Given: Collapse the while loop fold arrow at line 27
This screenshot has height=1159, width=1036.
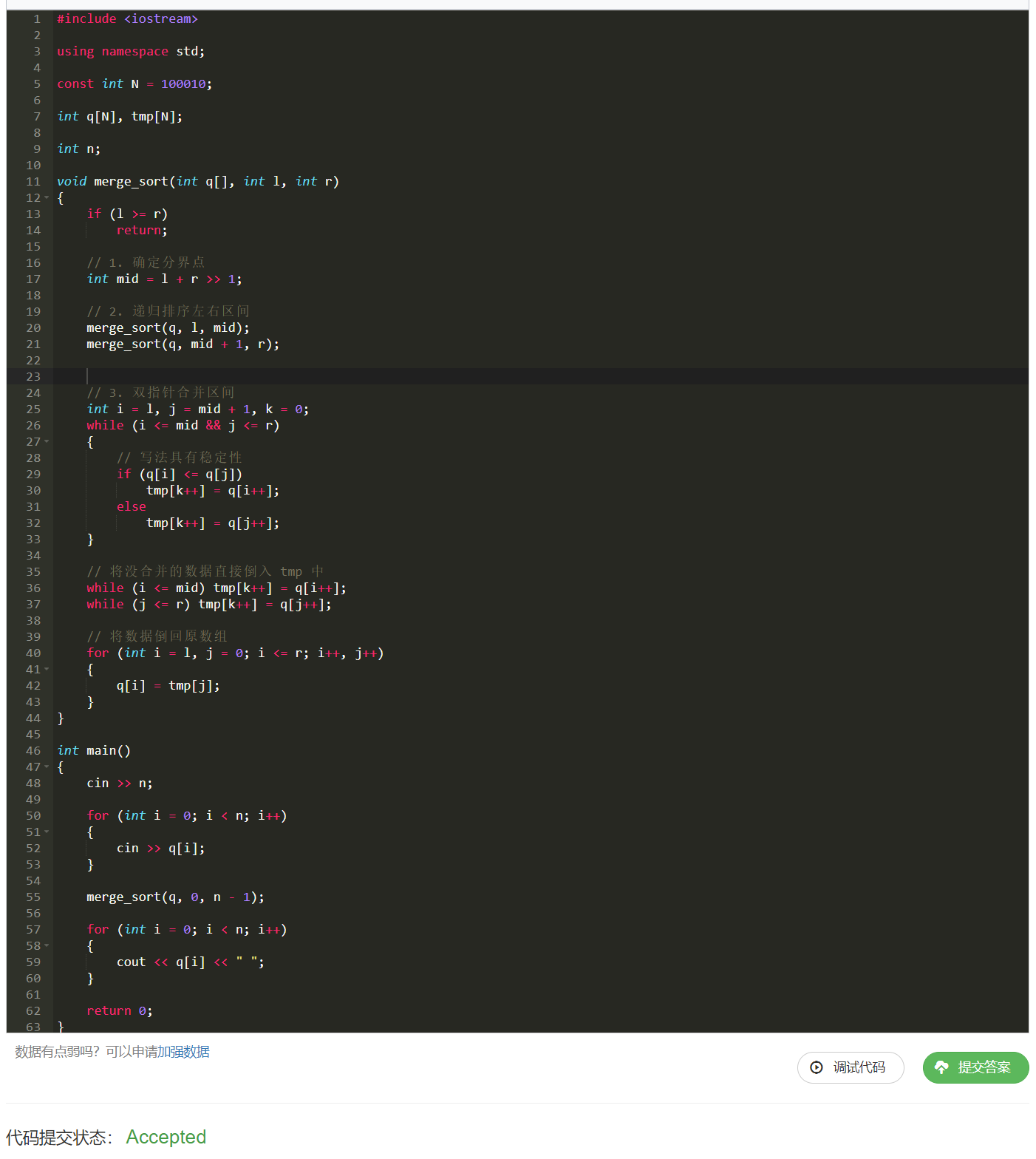Looking at the screenshot, I should click(47, 441).
